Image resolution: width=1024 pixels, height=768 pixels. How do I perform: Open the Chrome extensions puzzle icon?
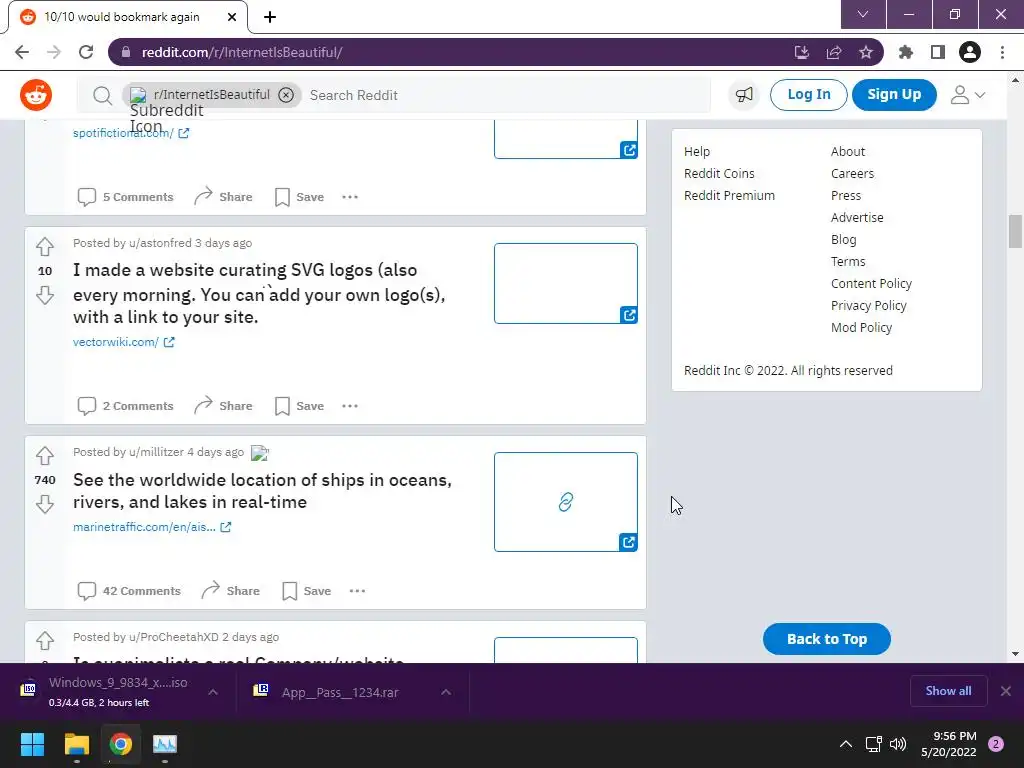pyautogui.click(x=906, y=52)
